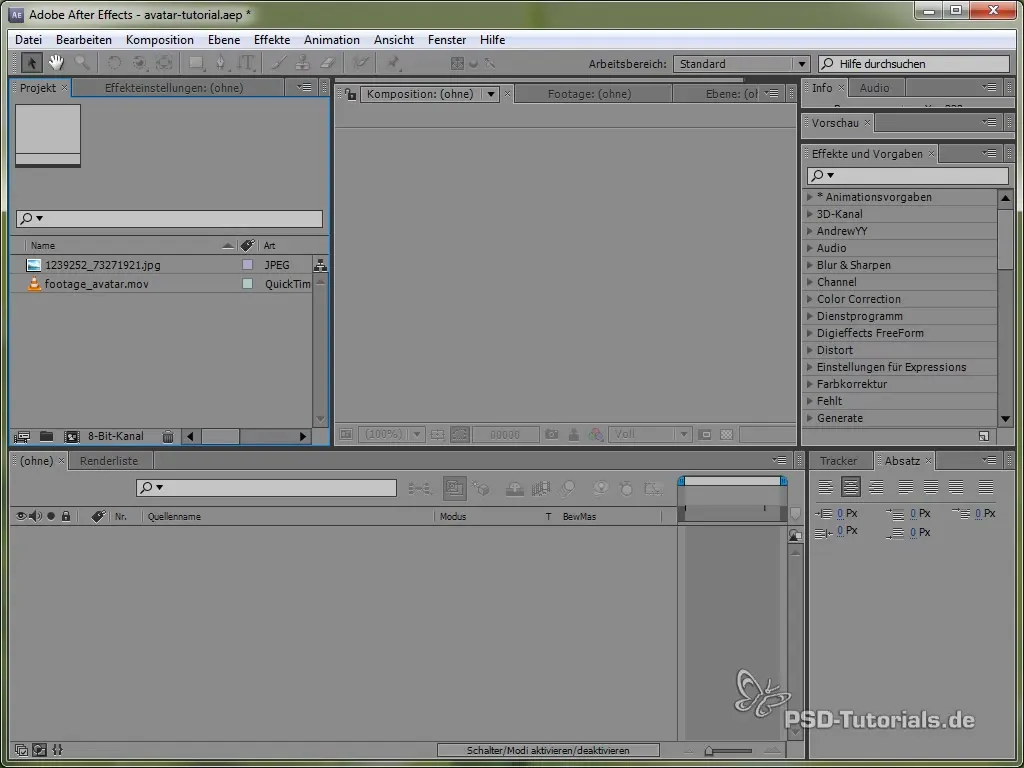Click the interpret footage icon in Projekt panel
Image resolution: width=1024 pixels, height=768 pixels.
pos(22,436)
